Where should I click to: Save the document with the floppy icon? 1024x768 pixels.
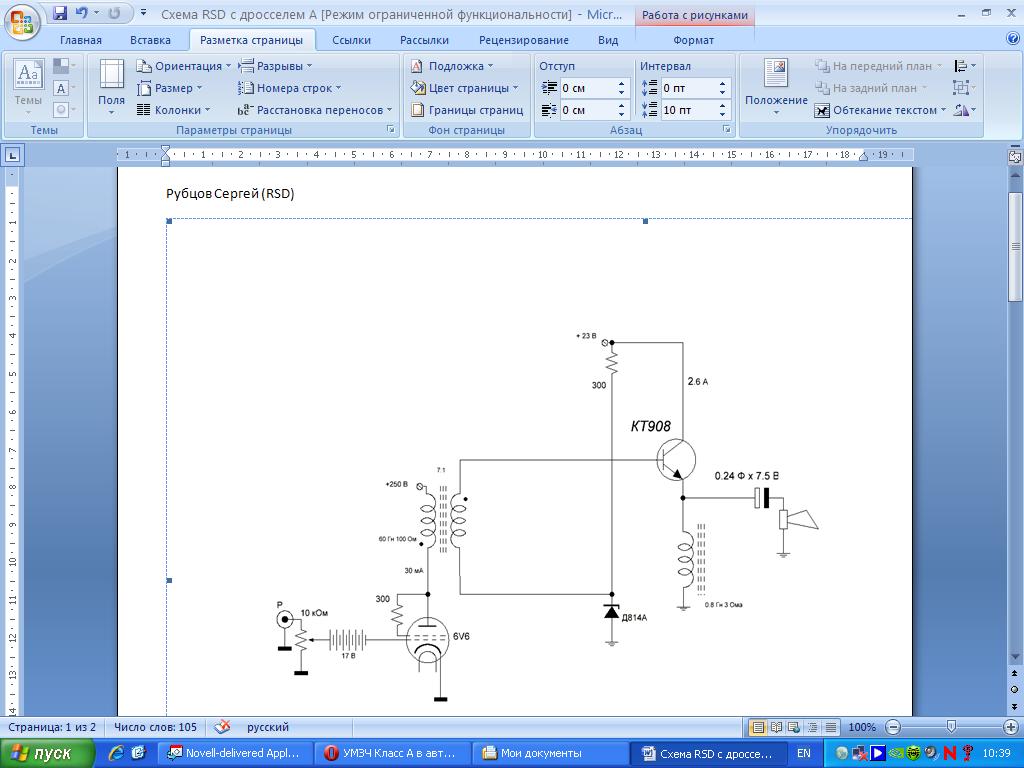pyautogui.click(x=60, y=13)
